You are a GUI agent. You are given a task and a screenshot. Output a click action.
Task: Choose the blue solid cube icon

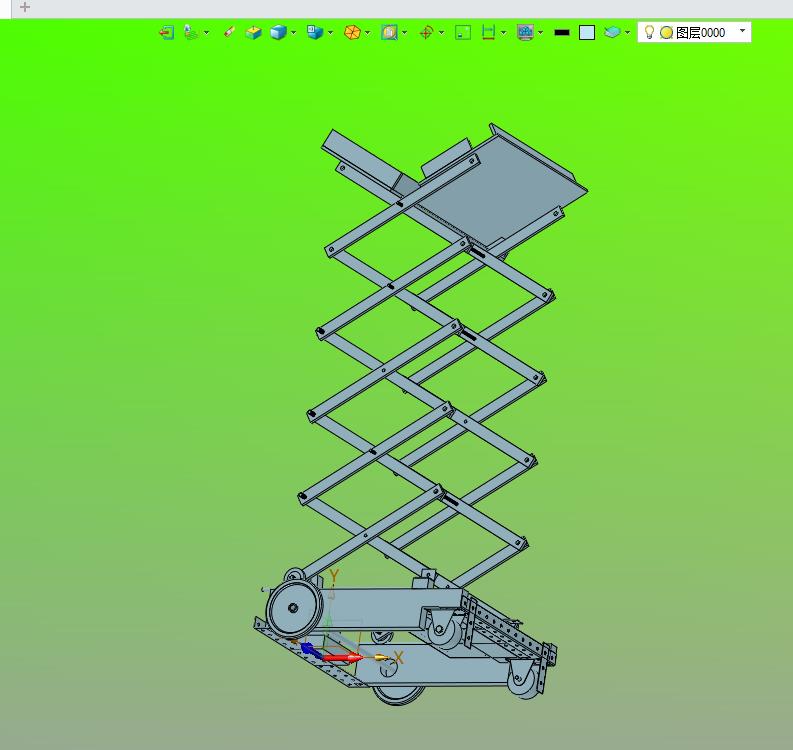coord(278,32)
